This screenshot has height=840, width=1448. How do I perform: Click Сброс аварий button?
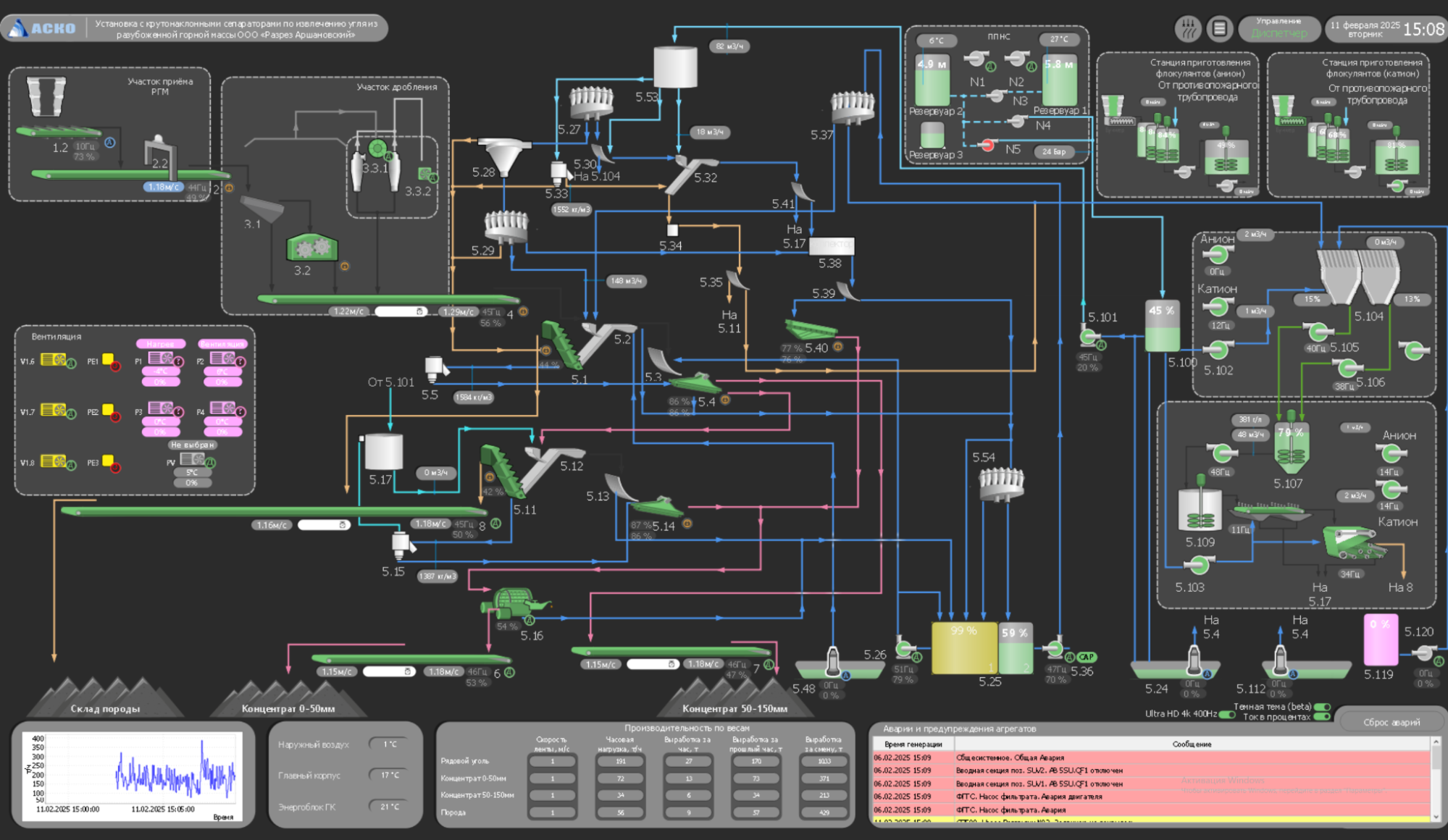click(1391, 722)
